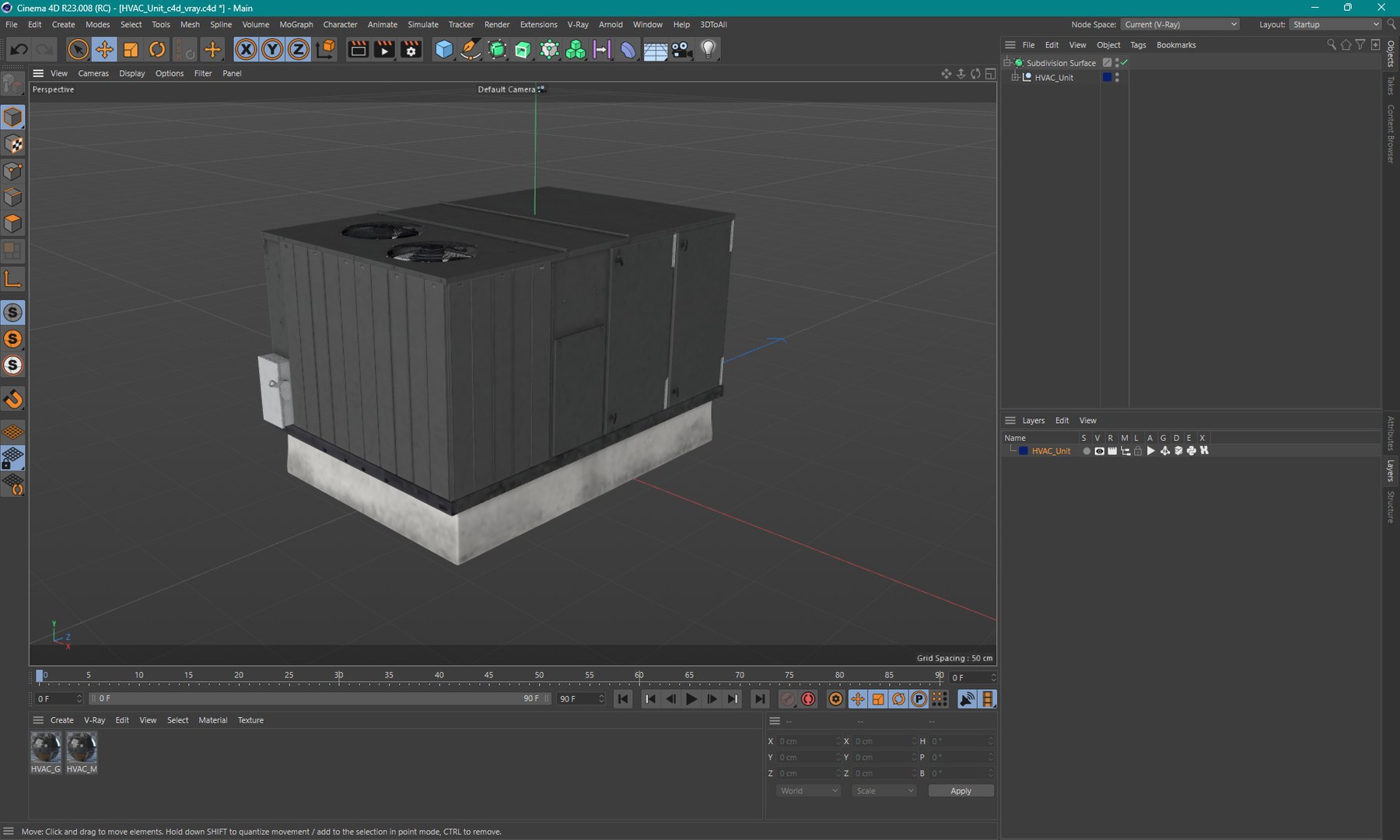Play the animation forward
This screenshot has width=1400, height=840.
(x=691, y=699)
